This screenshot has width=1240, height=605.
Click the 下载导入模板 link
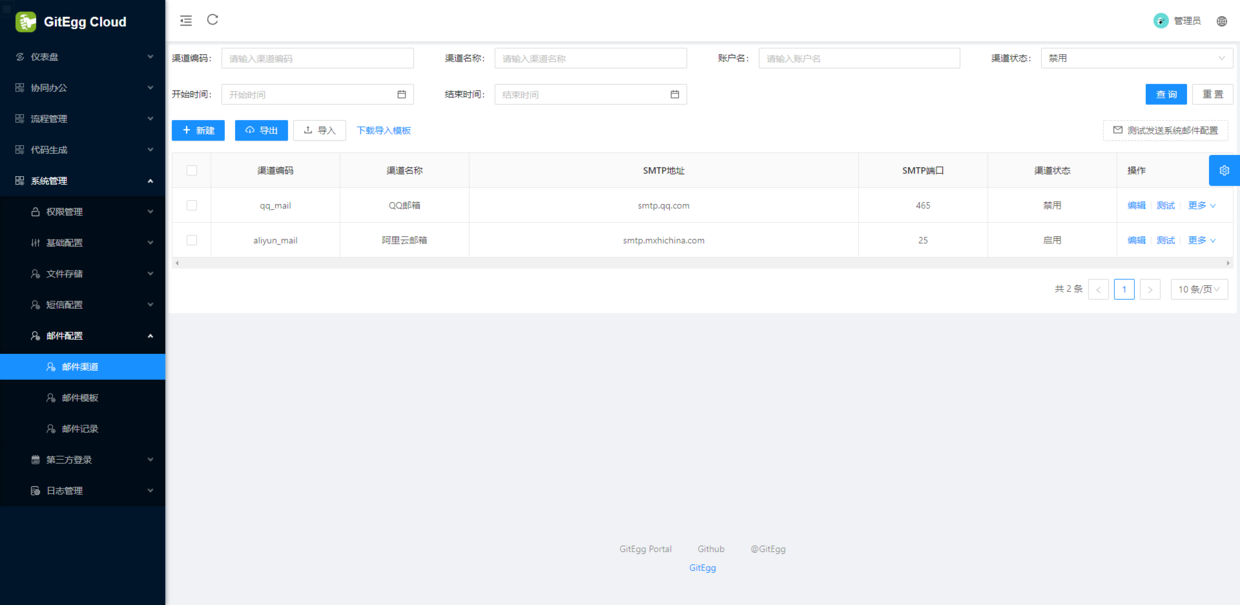click(384, 130)
